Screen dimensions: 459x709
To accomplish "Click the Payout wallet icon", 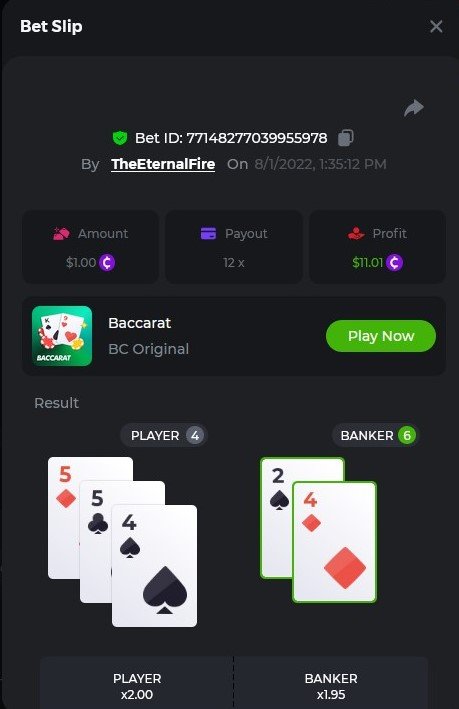I will click(x=208, y=233).
